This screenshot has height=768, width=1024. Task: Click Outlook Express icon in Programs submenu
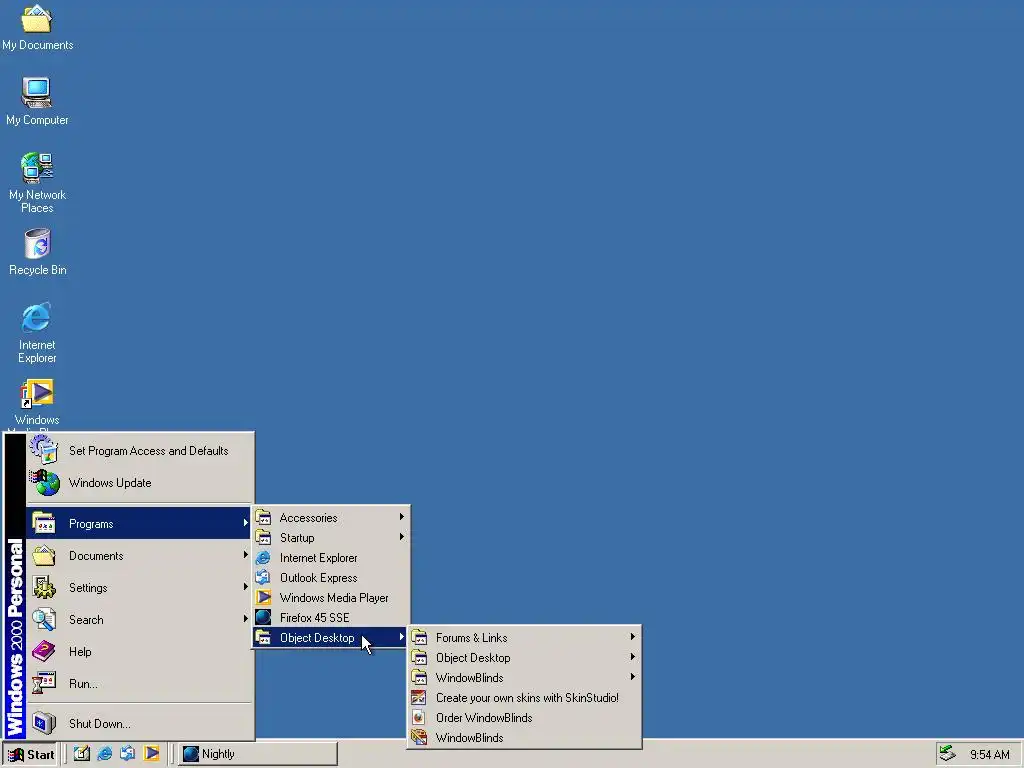263,577
